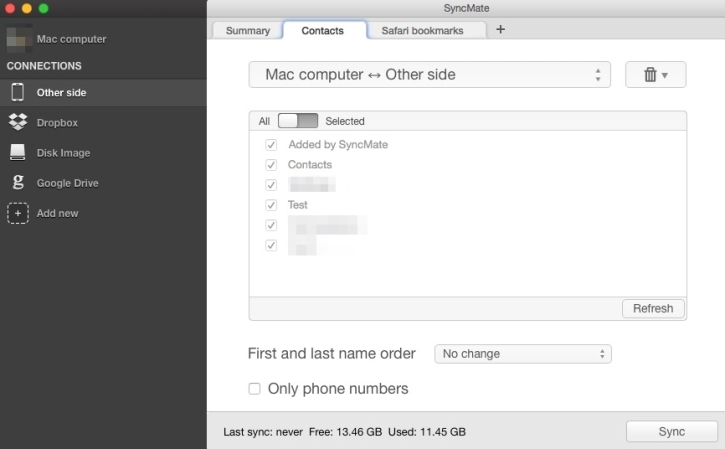Select the Google Drive connection label

pos(68,183)
